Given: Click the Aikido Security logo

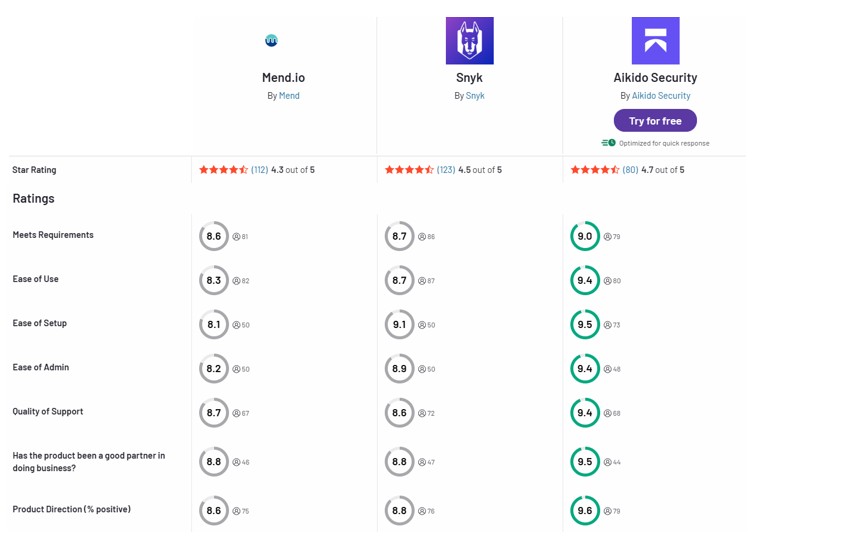Looking at the screenshot, I should tap(655, 41).
